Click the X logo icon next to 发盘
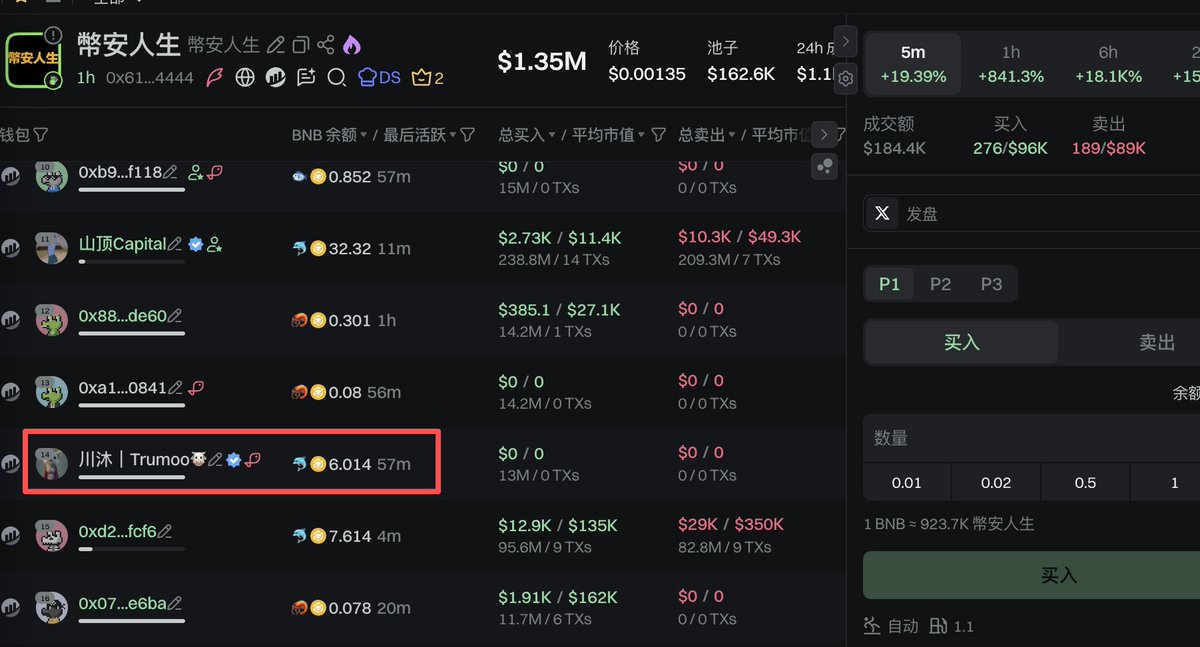The image size is (1200, 647). 882,213
